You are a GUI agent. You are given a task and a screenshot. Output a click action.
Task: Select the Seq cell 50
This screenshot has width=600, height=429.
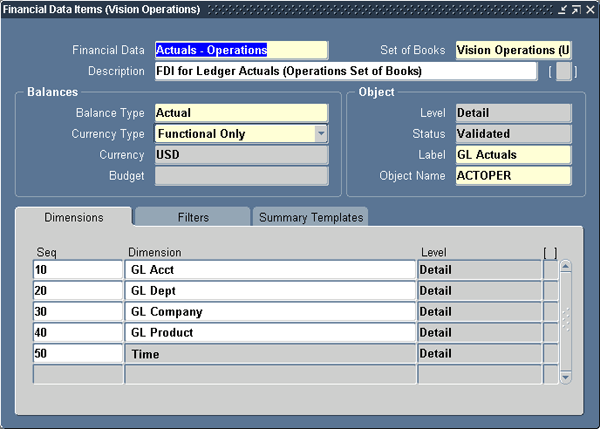[78, 353]
